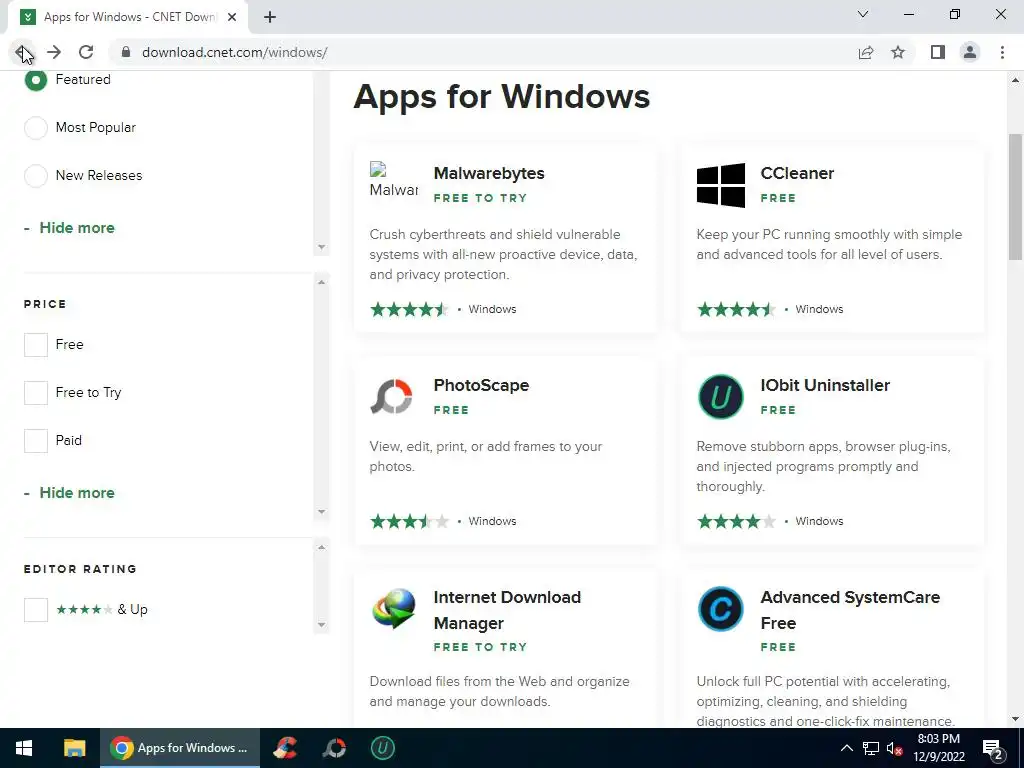Open a new tab with plus icon
This screenshot has height=768, width=1024.
tap(270, 17)
